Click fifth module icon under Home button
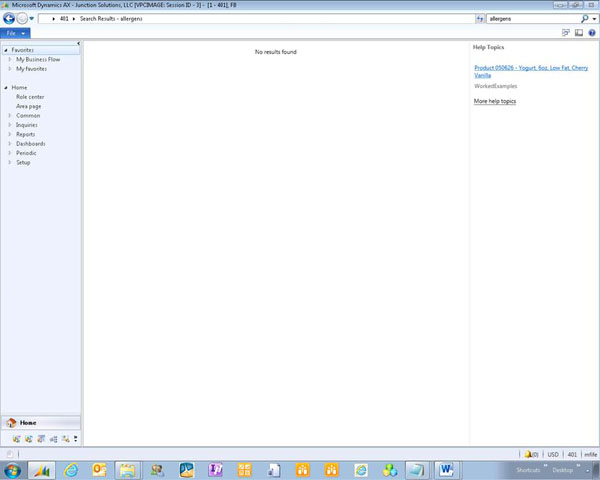The image size is (600, 480). [x=65, y=439]
